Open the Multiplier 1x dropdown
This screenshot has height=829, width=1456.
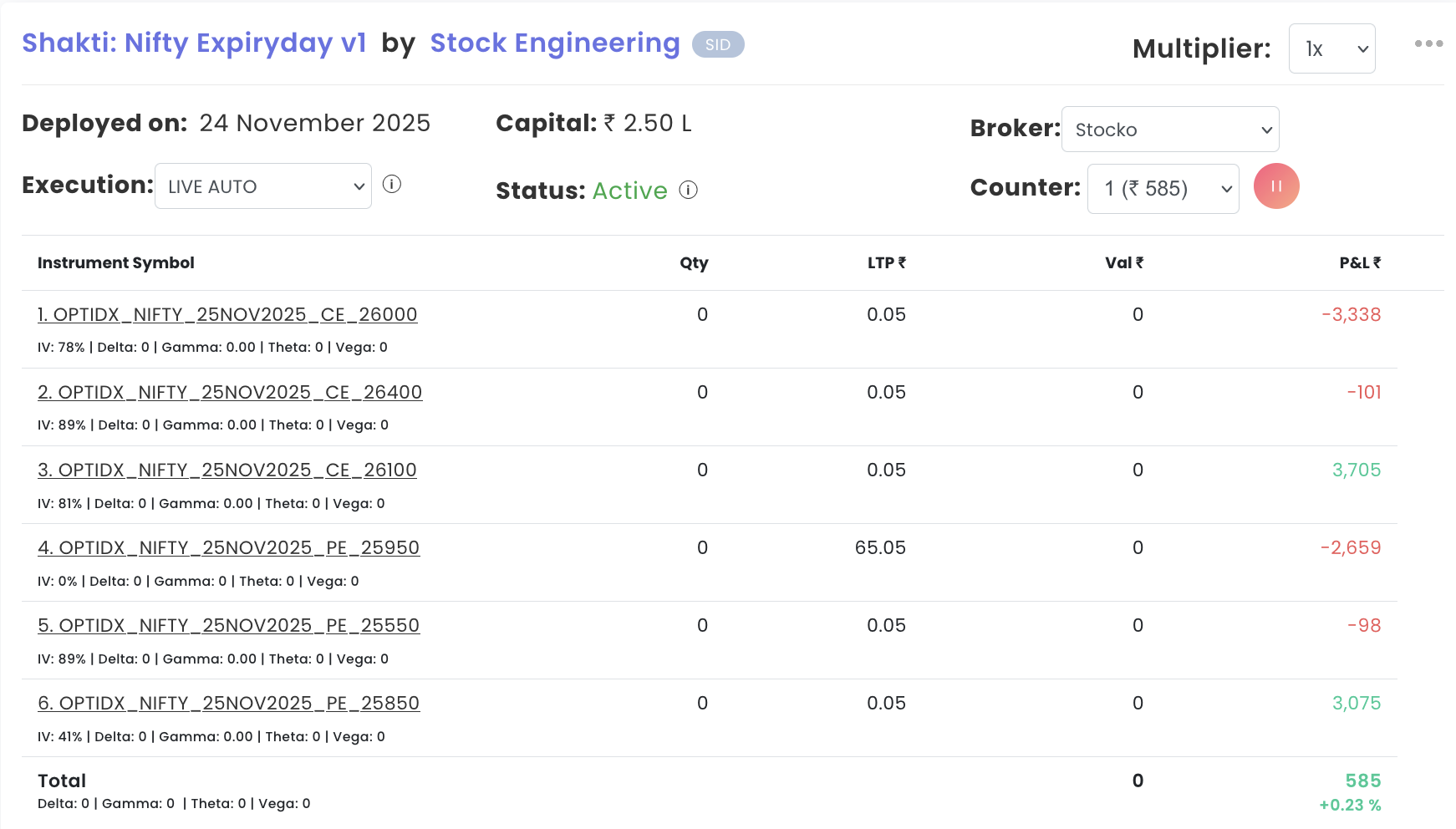(x=1331, y=49)
